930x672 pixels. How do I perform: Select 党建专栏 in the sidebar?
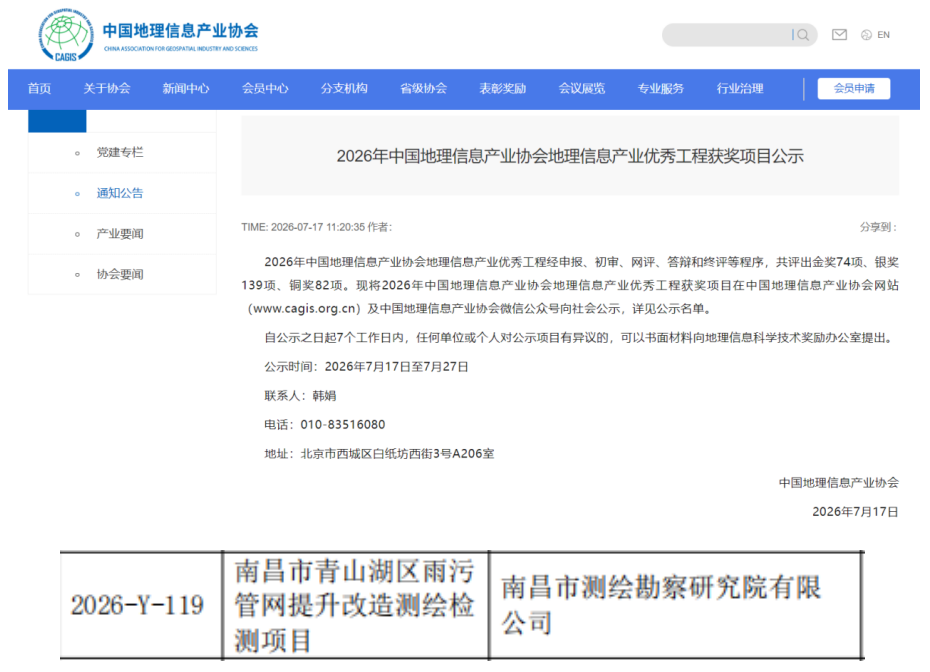point(120,152)
